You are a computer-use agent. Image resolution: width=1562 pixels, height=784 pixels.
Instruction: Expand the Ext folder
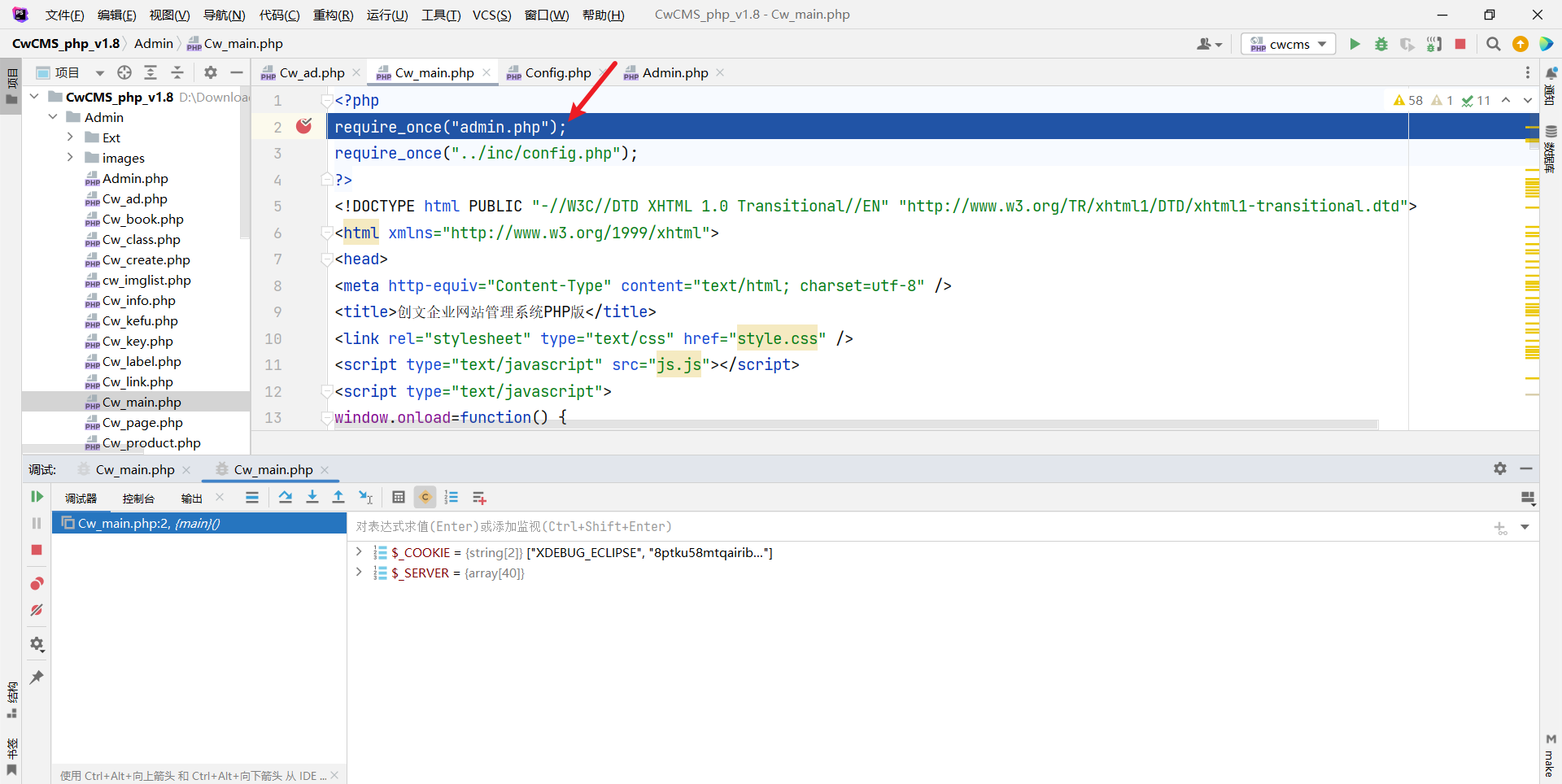coord(71,137)
